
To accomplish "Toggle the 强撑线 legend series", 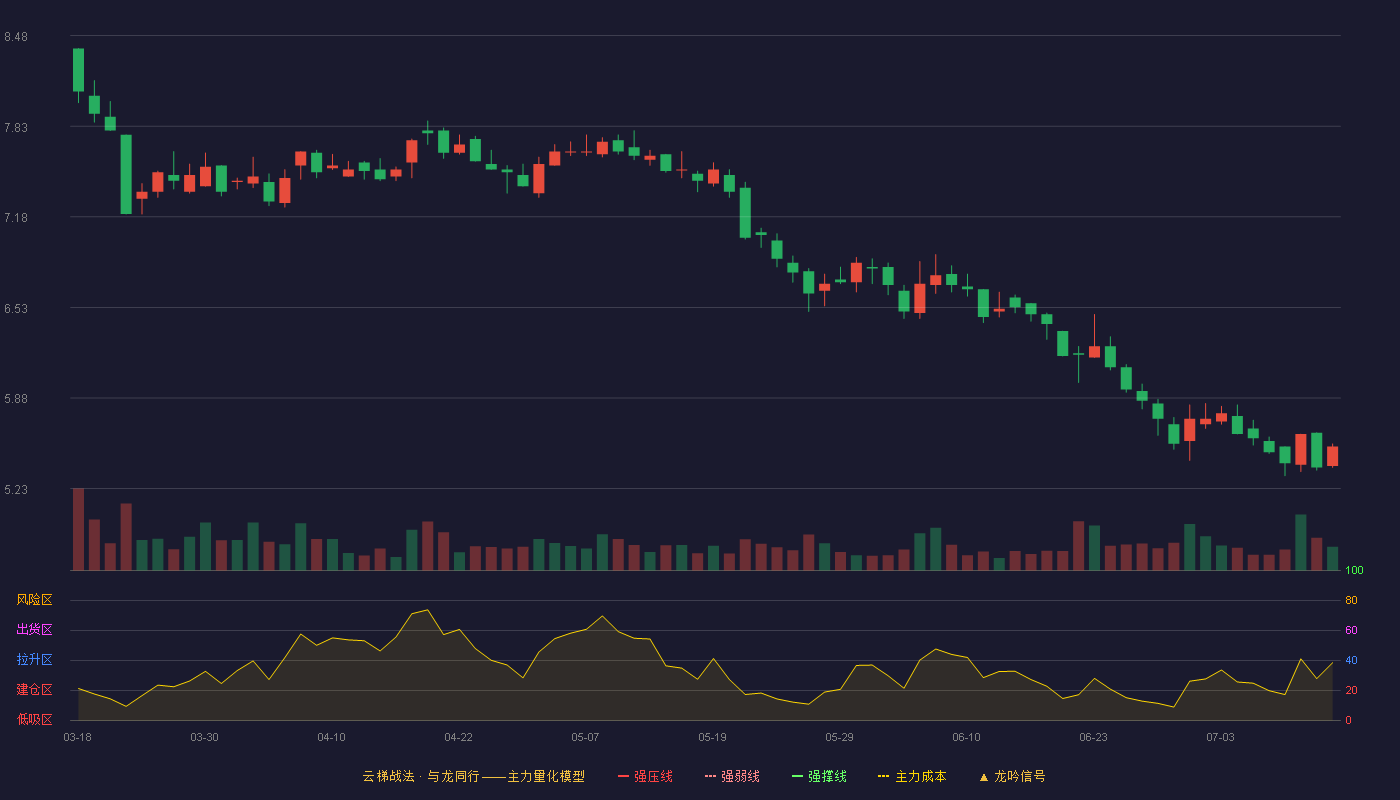I will (819, 776).
